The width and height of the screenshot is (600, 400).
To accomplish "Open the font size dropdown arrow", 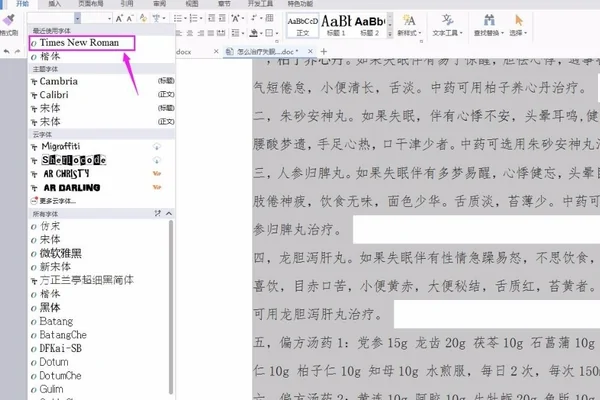I will 109,18.
